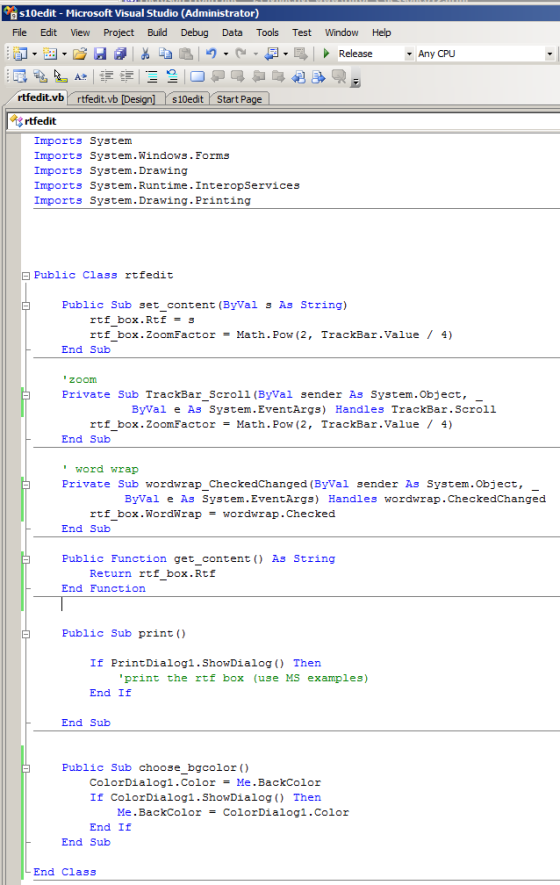Viewport: 560px width, 885px height.
Task: Collapse the Public Class rtfedit block
Action: click(25, 275)
